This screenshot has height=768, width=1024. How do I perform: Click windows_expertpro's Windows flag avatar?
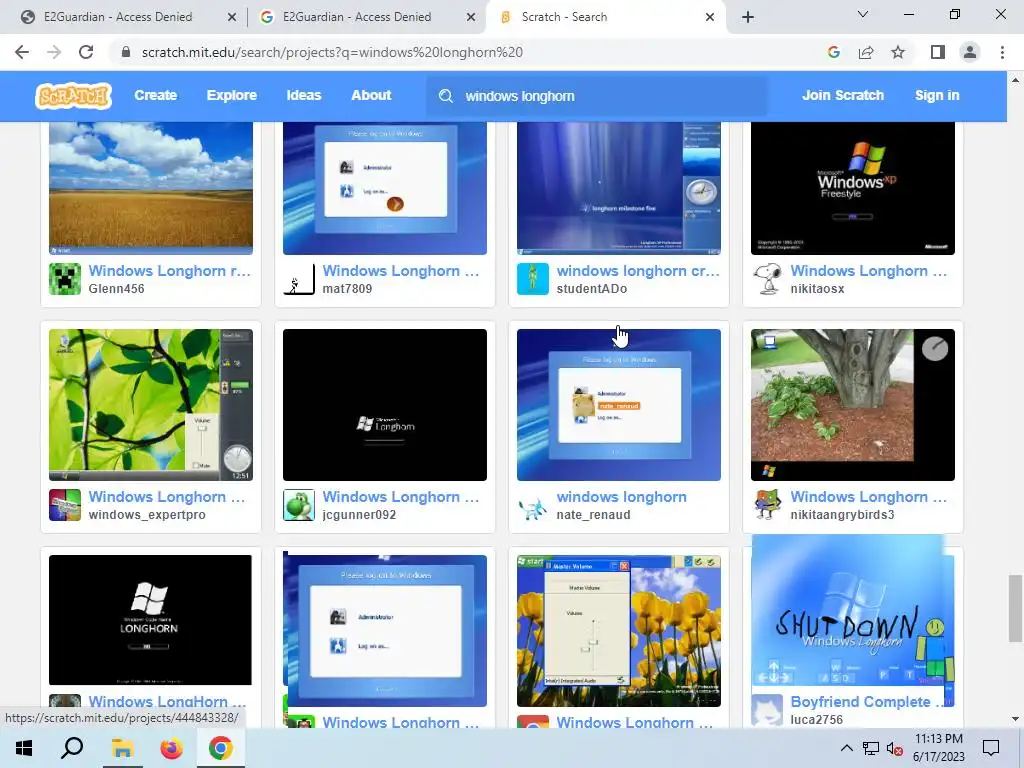pos(65,505)
